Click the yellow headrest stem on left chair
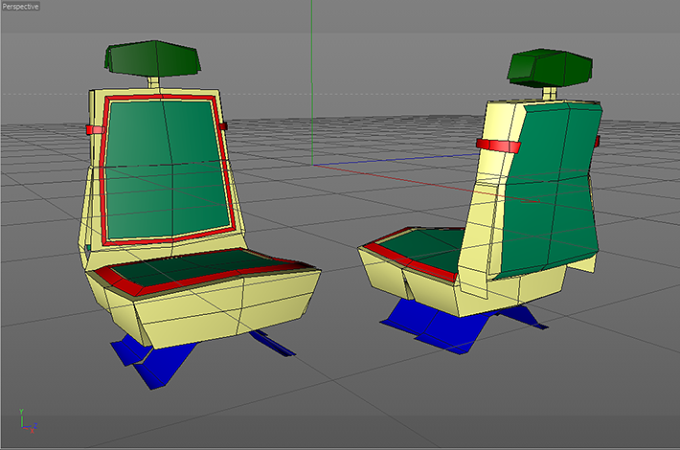Viewport: 680px width, 450px height. pos(154,83)
